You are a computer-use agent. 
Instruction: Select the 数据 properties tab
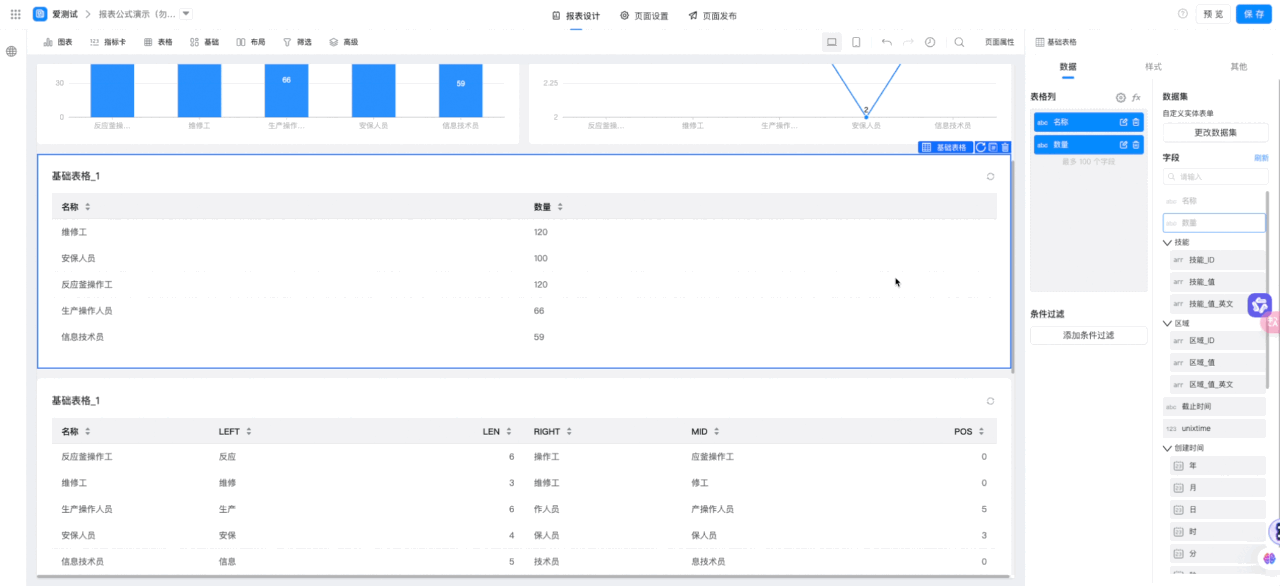[x=1068, y=66]
